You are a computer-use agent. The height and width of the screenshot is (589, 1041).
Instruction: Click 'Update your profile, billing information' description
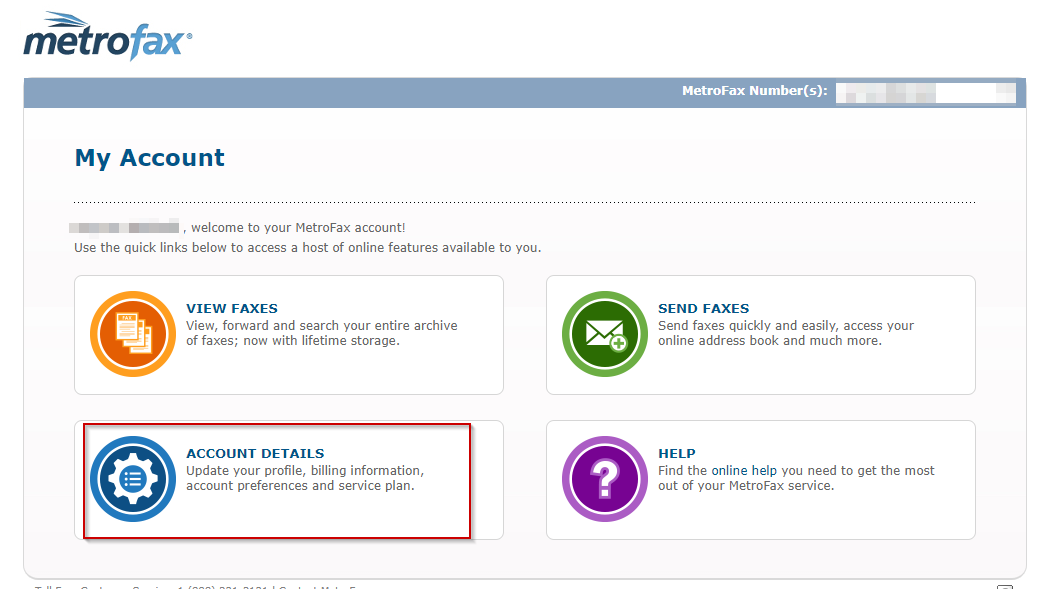(305, 478)
